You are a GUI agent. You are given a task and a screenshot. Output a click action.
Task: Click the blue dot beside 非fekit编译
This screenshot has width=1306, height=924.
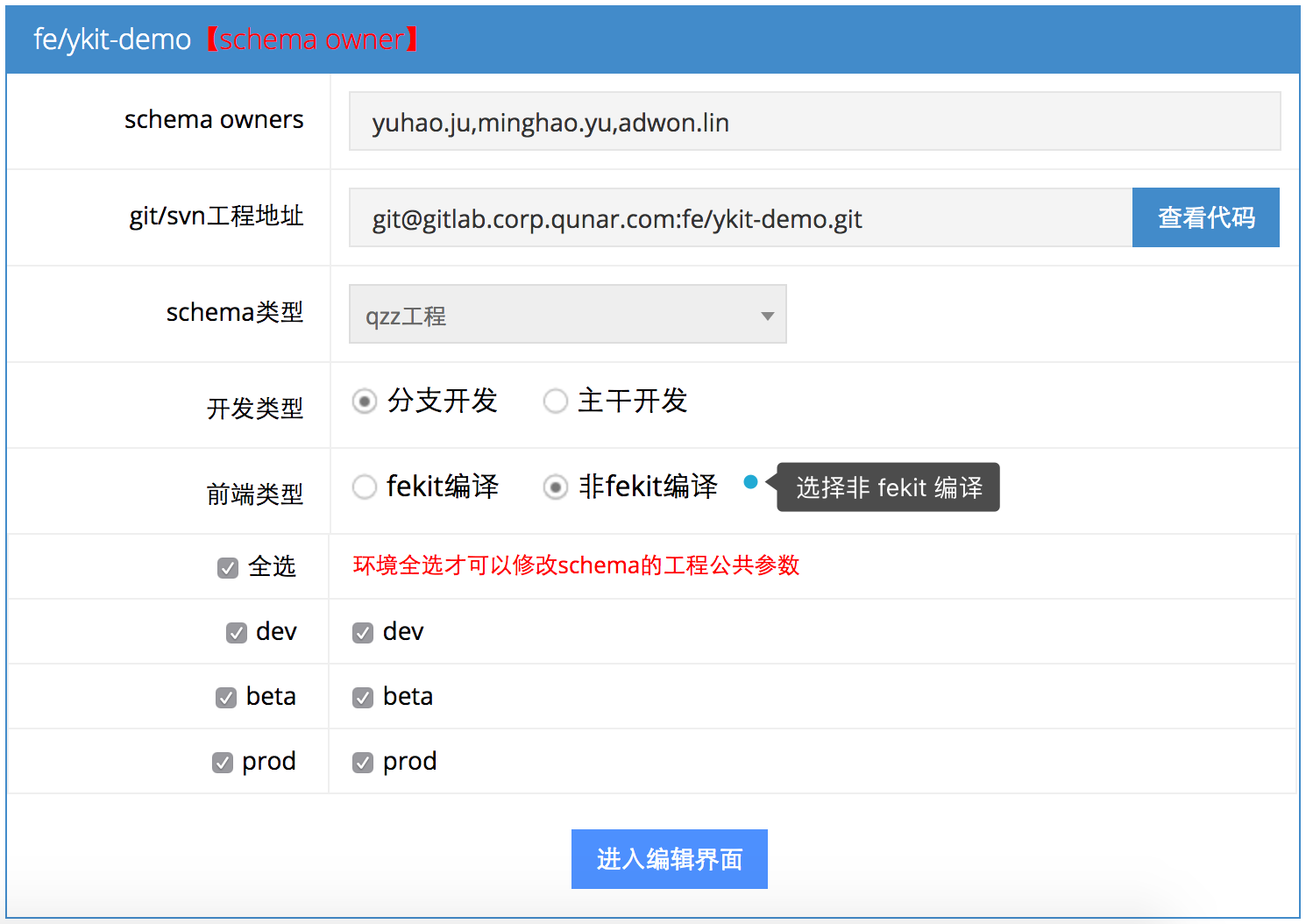(x=752, y=481)
